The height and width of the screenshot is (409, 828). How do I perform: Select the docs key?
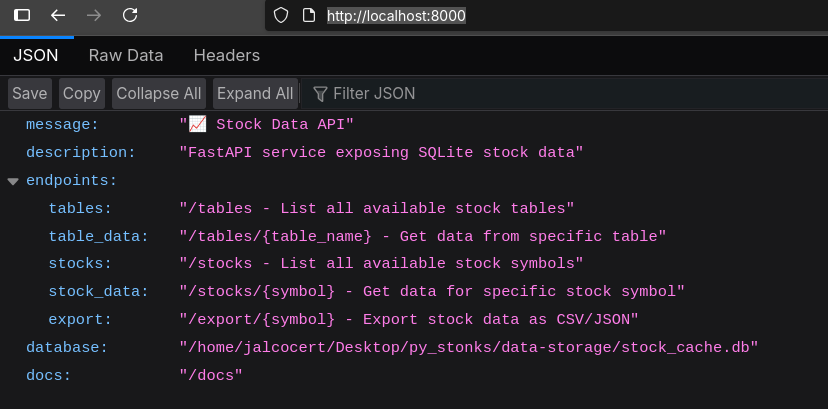pos(49,376)
